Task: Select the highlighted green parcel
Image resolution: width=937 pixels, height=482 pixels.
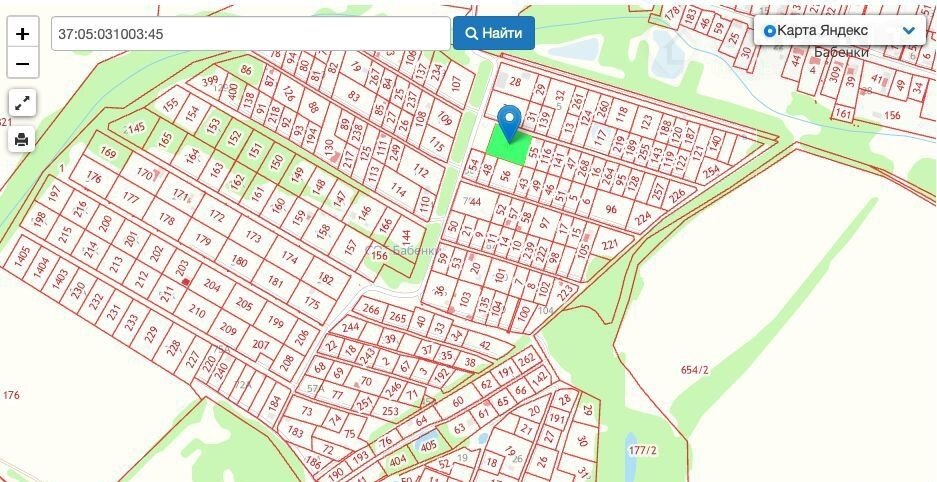Action: point(509,146)
